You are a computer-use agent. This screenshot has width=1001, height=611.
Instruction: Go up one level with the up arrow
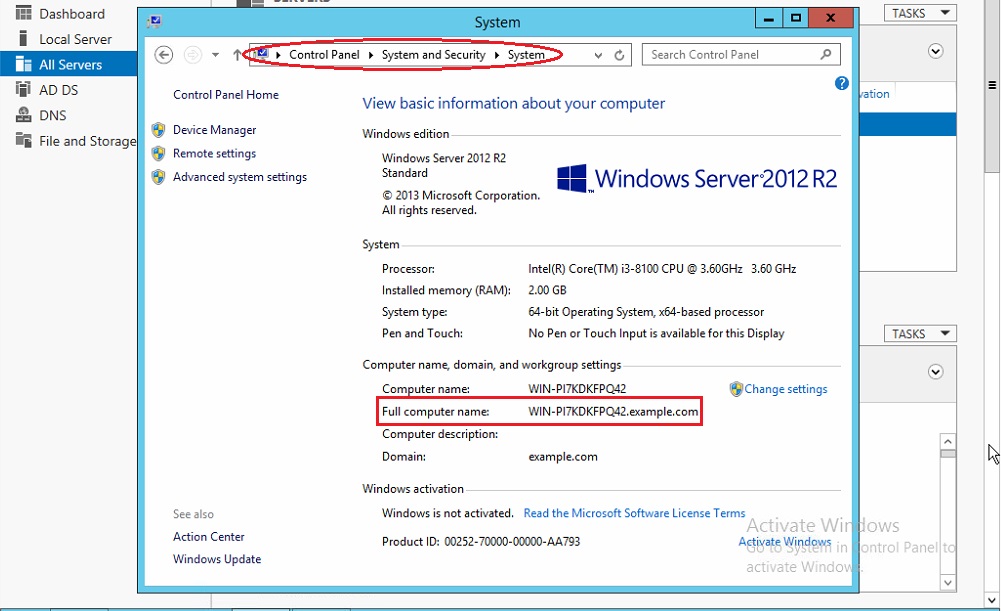(237, 55)
